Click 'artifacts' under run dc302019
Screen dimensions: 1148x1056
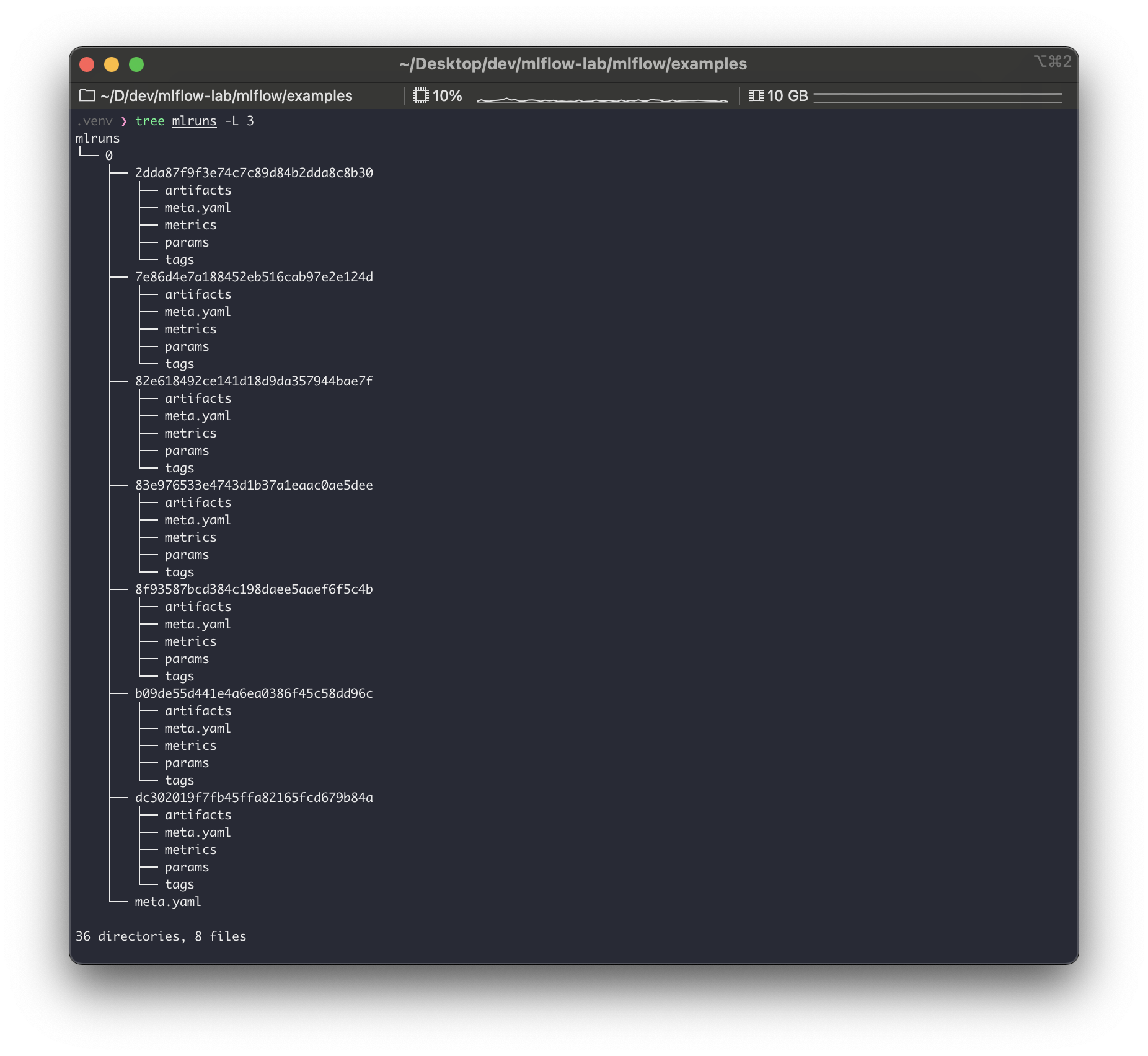tap(198, 815)
